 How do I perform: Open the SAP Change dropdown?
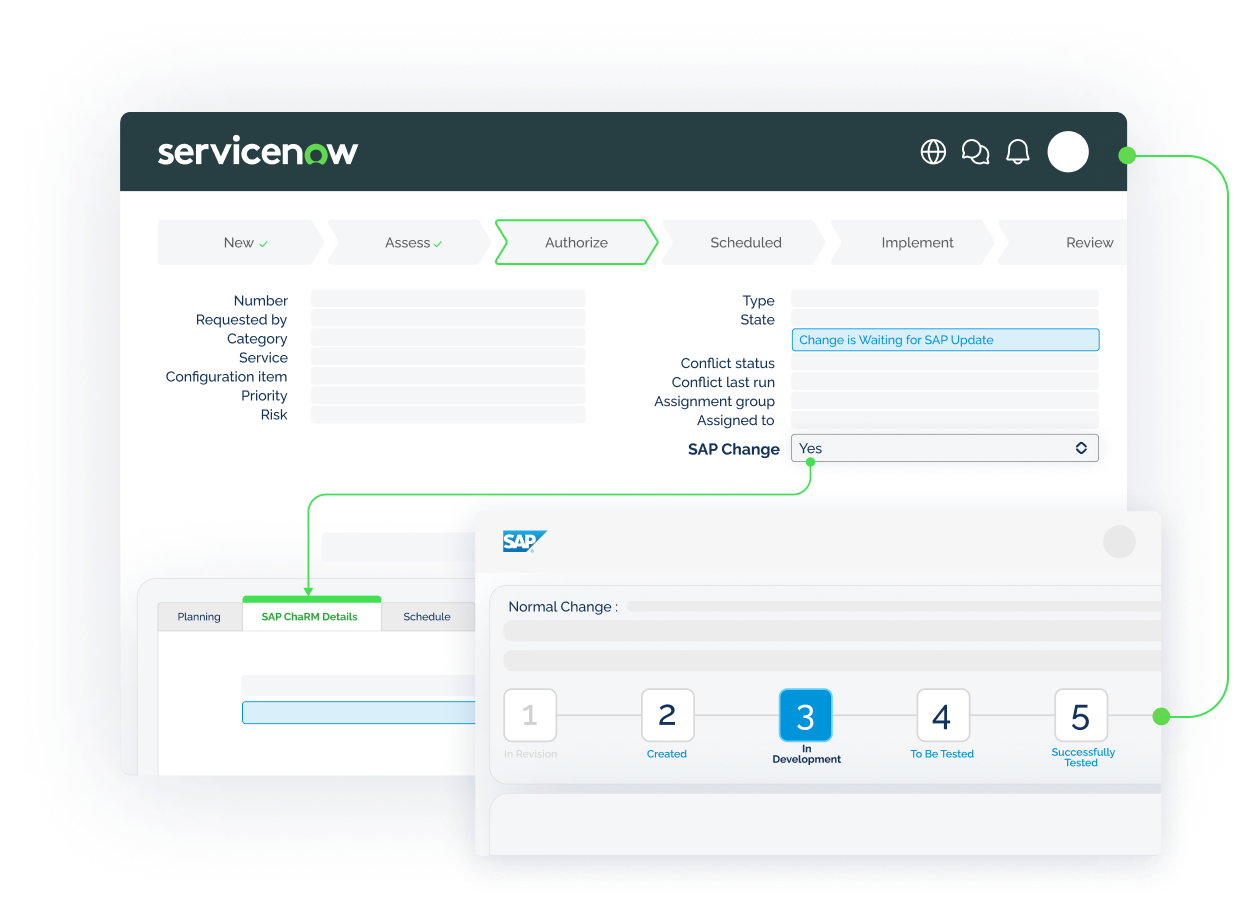pos(944,448)
